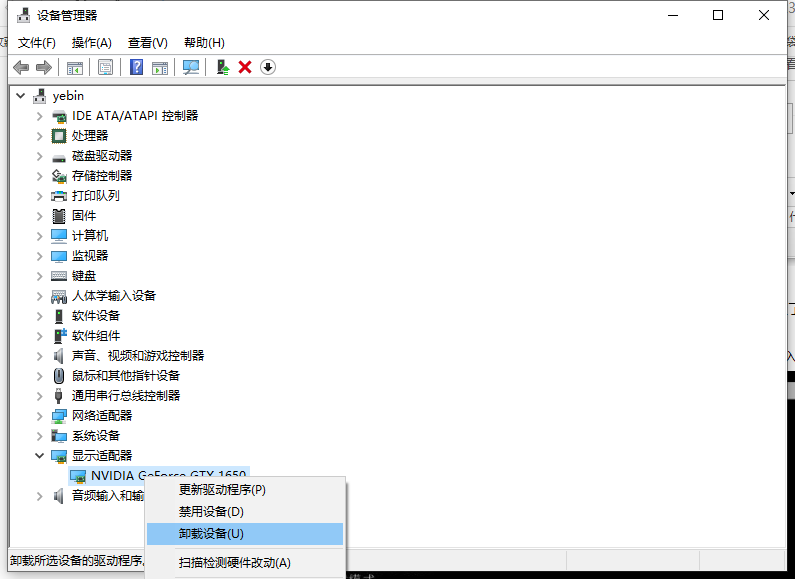The height and width of the screenshot is (579, 795).
Task: Click the black down-arrow circle toolbar icon
Action: click(x=268, y=67)
